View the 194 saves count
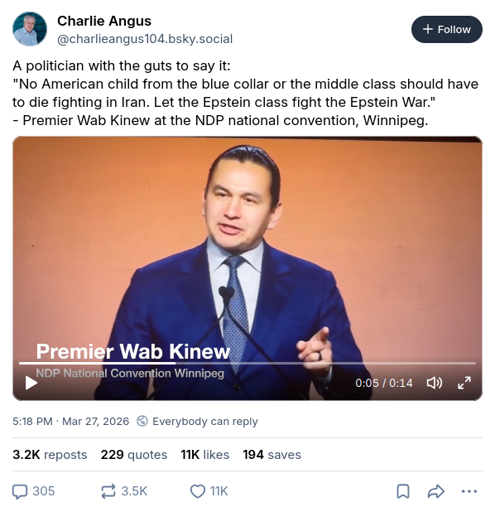Image resolution: width=495 pixels, height=512 pixels. (x=272, y=455)
